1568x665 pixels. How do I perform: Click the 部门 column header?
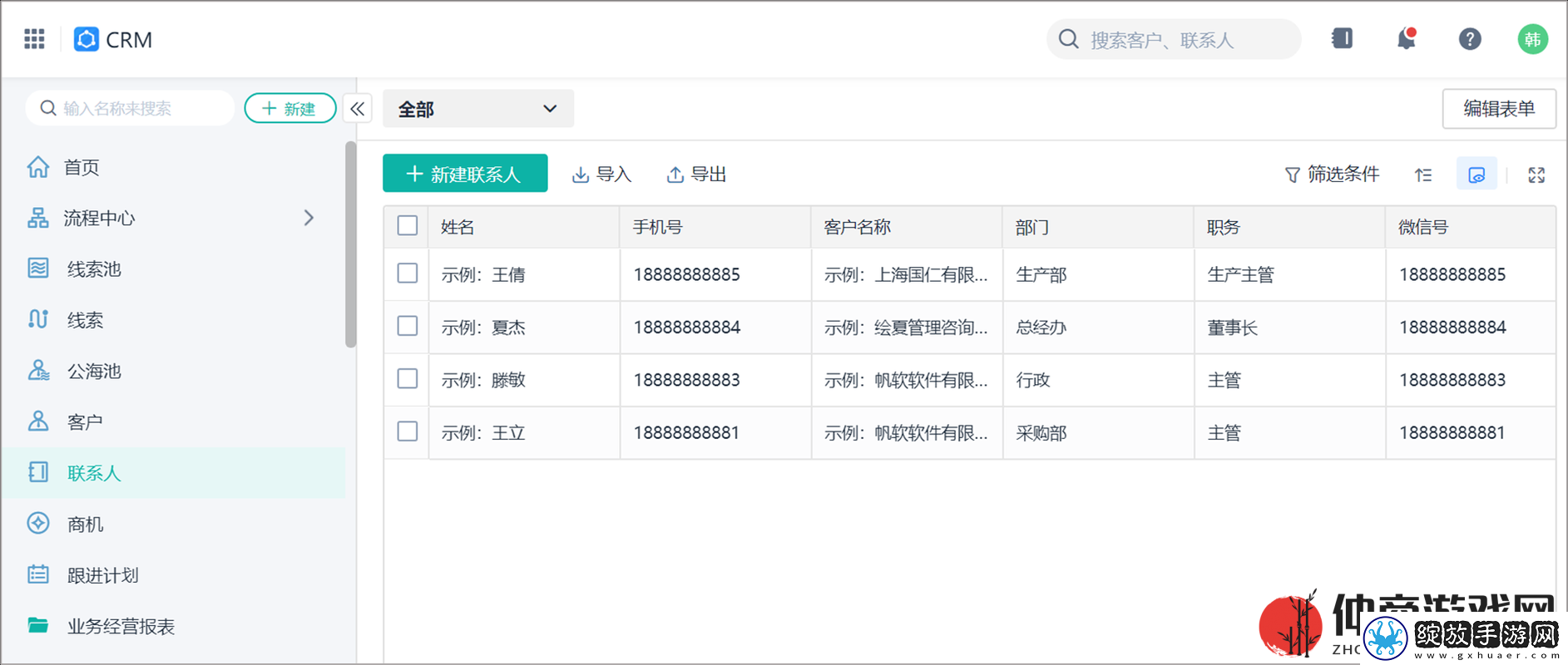pyautogui.click(x=1098, y=227)
